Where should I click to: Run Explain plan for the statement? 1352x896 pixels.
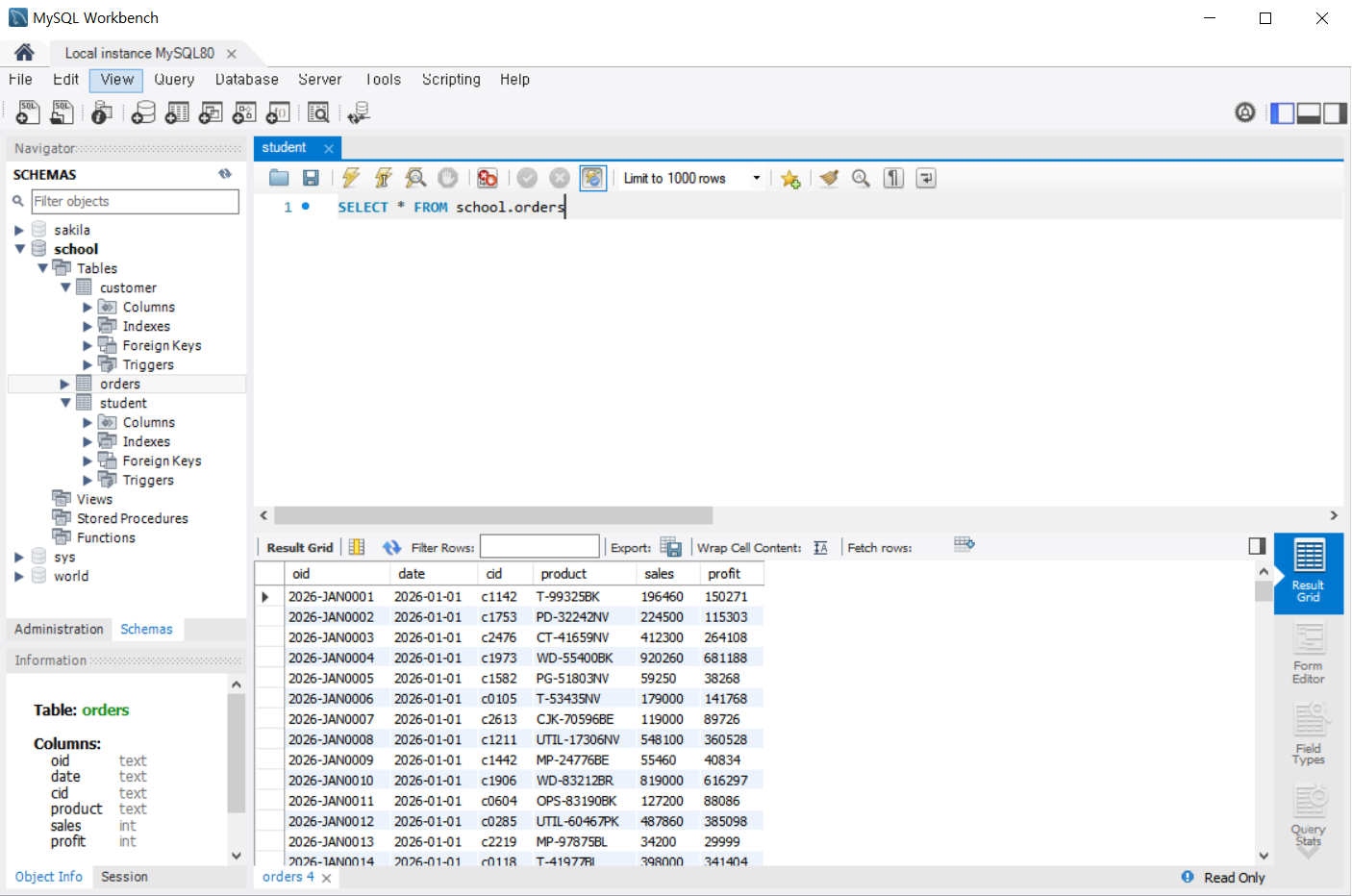click(415, 178)
